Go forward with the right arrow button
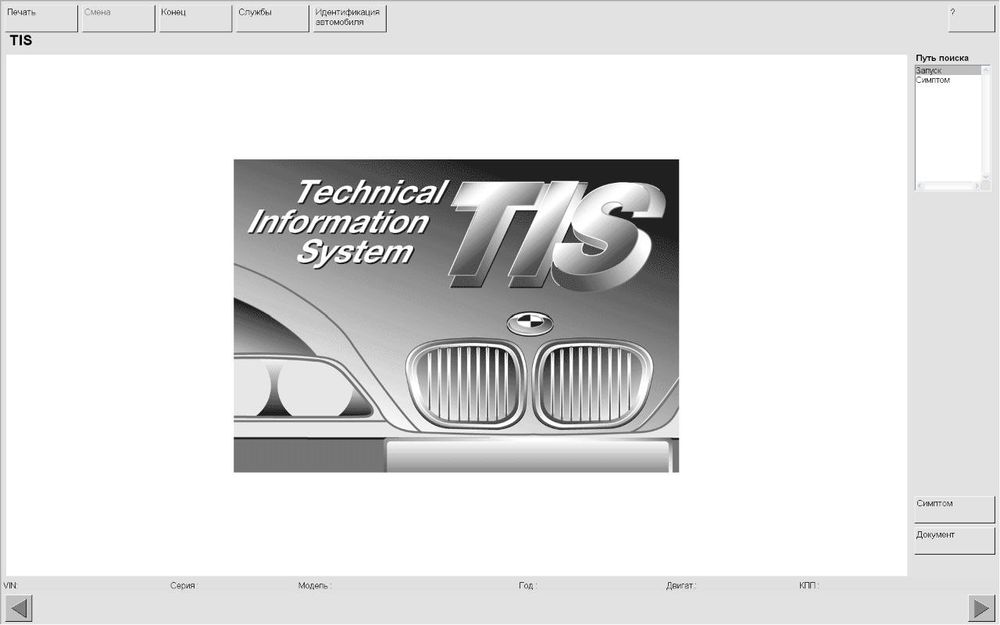 tap(982, 608)
